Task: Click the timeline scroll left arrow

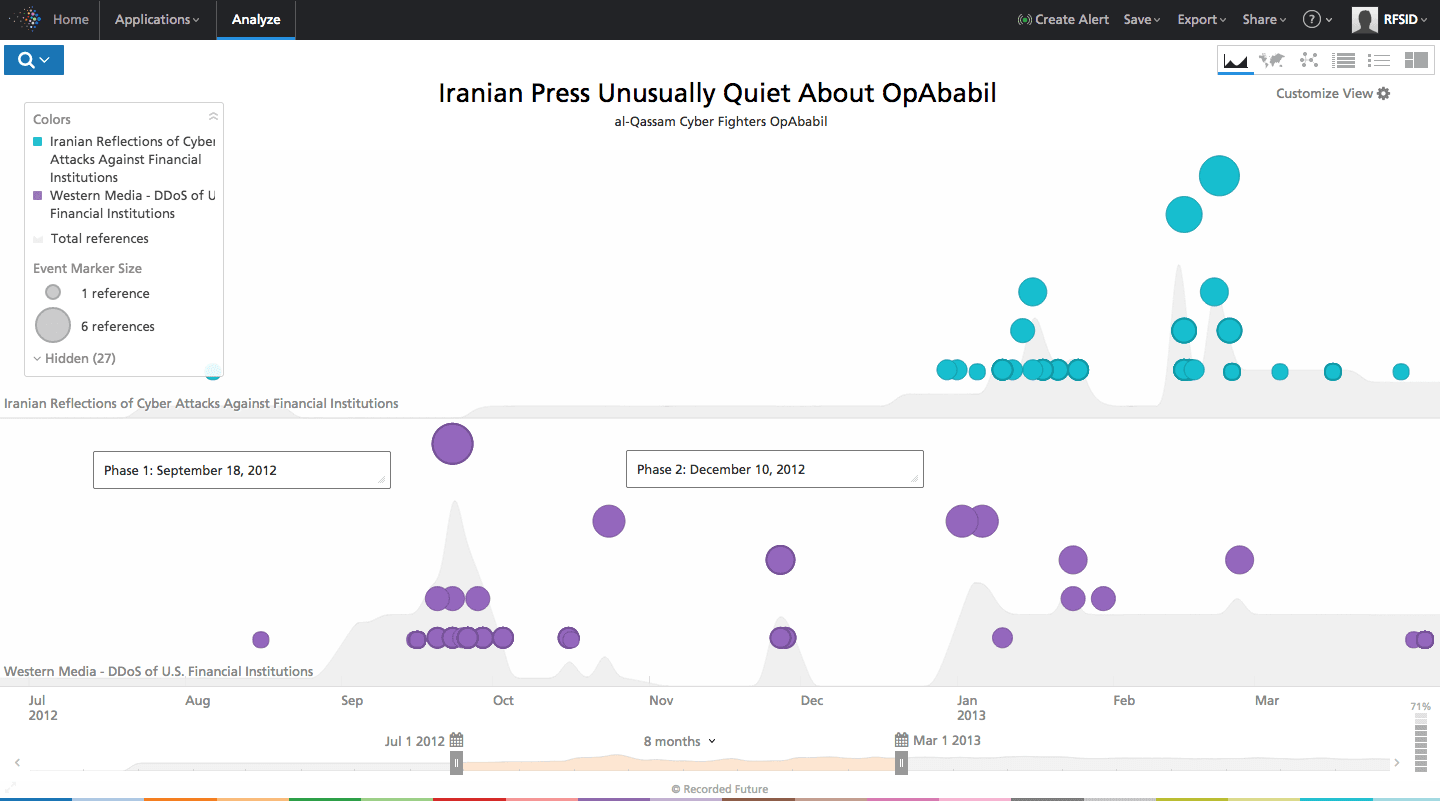Action: tap(18, 763)
